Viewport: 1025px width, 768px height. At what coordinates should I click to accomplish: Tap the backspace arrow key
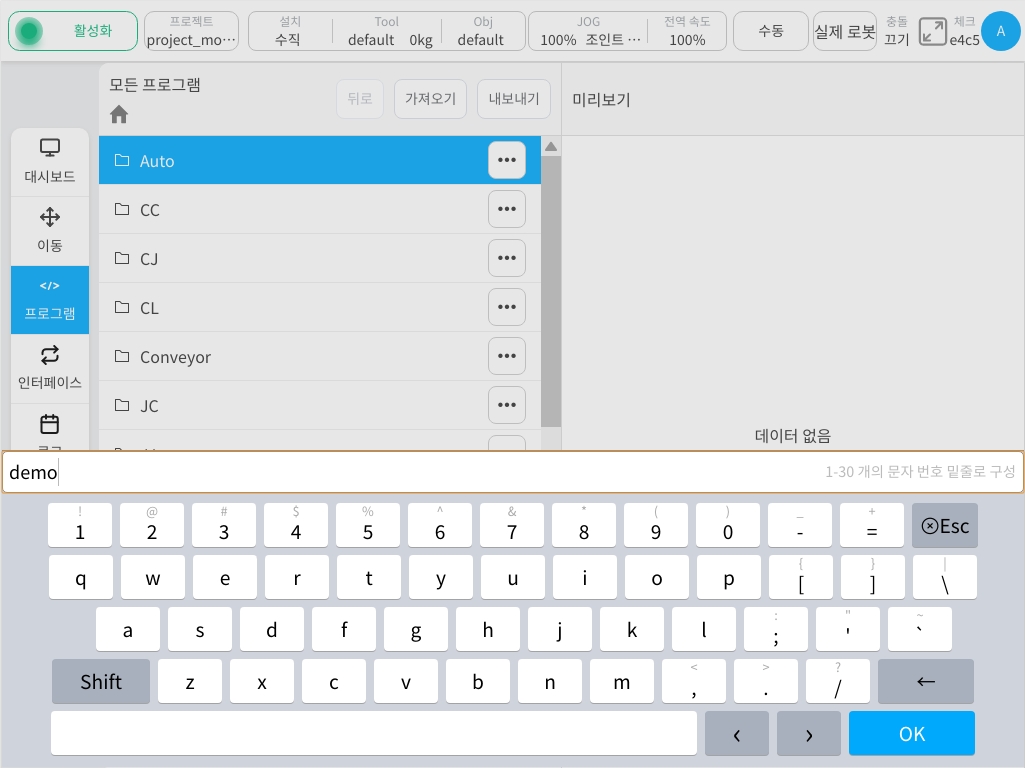(x=926, y=682)
